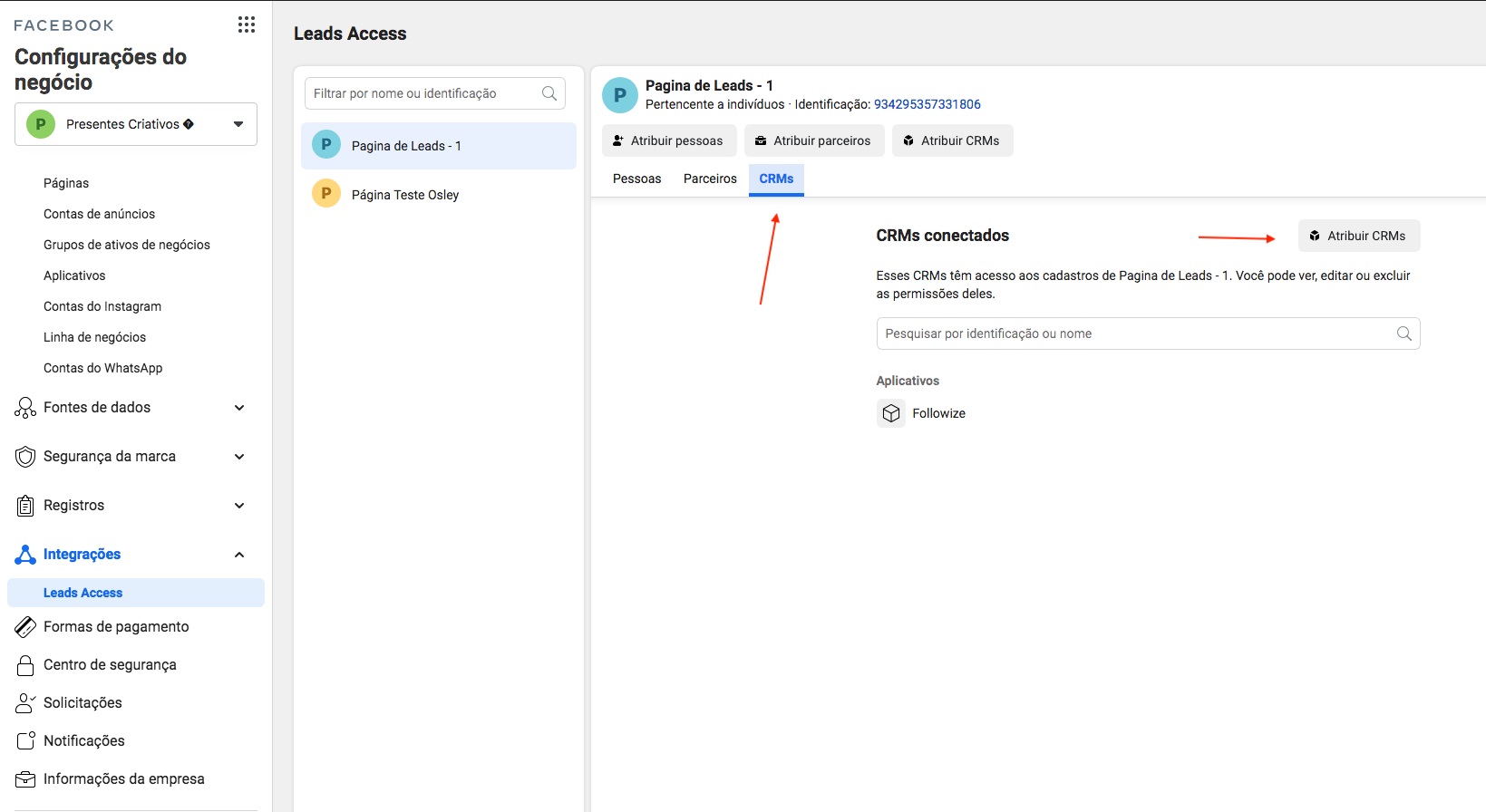Screen dimensions: 1486x812
Task: Click the magnifier in CRM search field
Action: 1404,333
